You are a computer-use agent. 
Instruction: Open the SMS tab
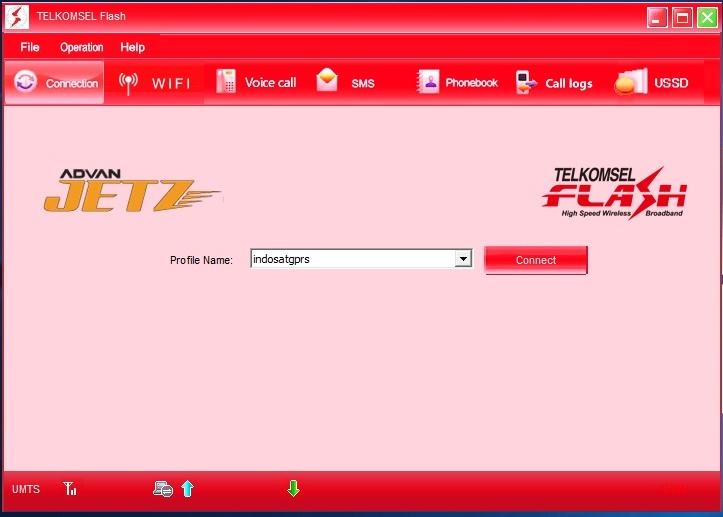click(346, 83)
